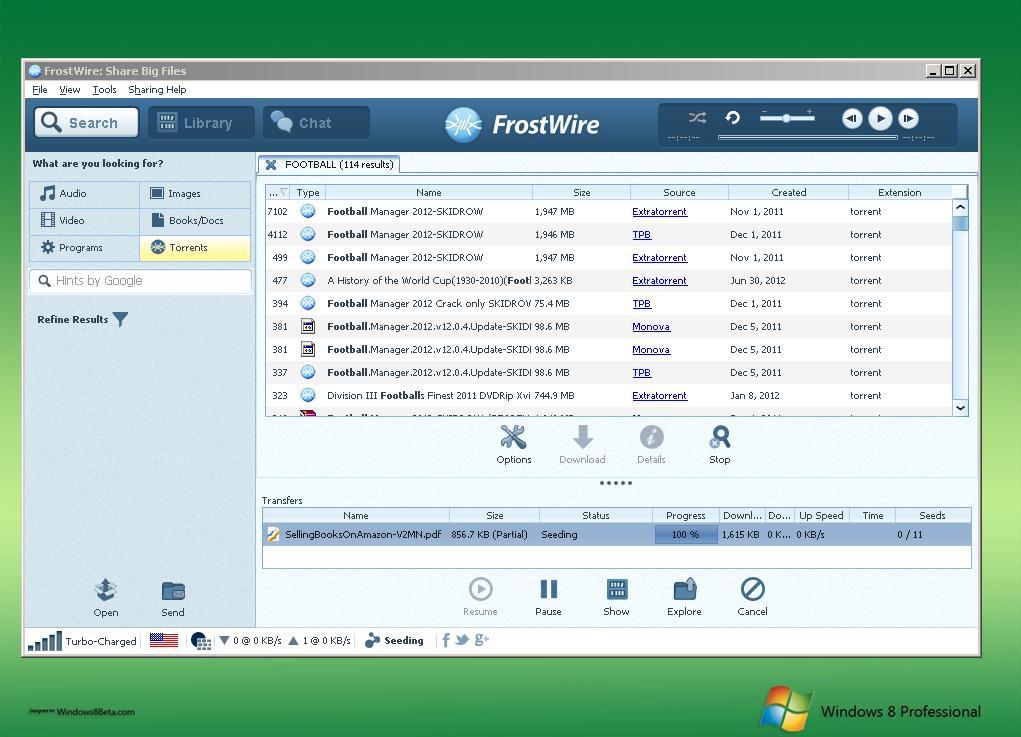Viewport: 1021px width, 737px height.
Task: Toggle the repeat loop icon
Action: (733, 118)
